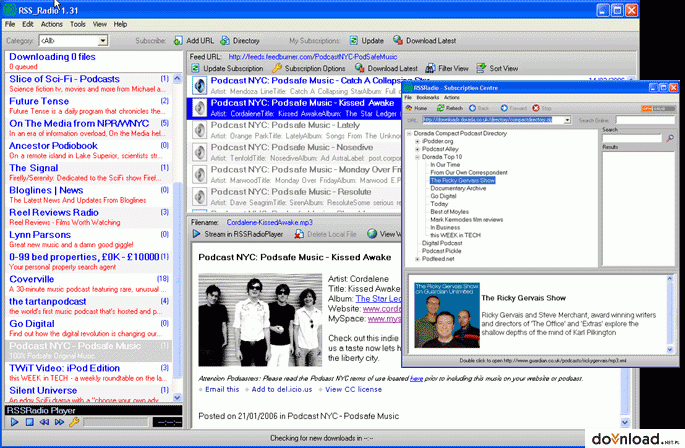Click speaker icon of Nosedive episode

tap(200, 153)
